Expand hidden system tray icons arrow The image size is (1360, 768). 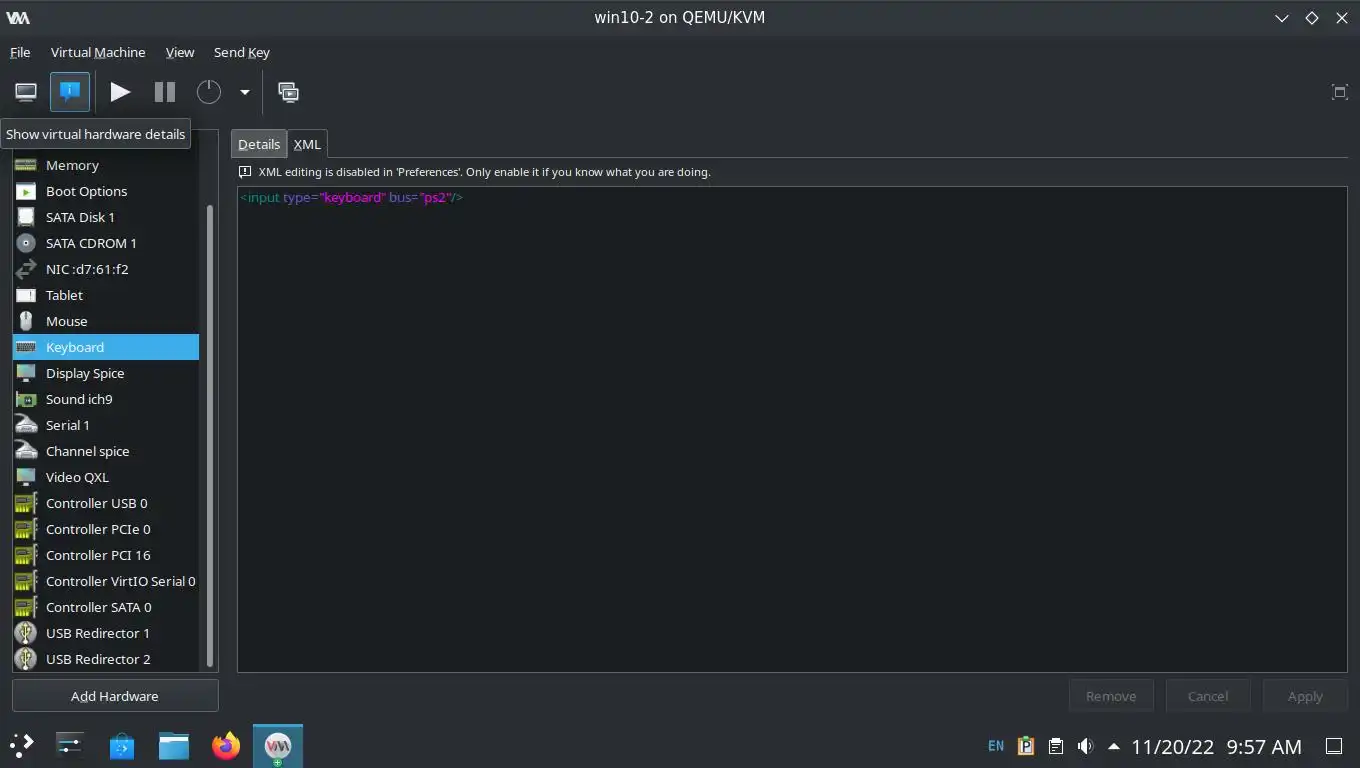pos(1114,746)
